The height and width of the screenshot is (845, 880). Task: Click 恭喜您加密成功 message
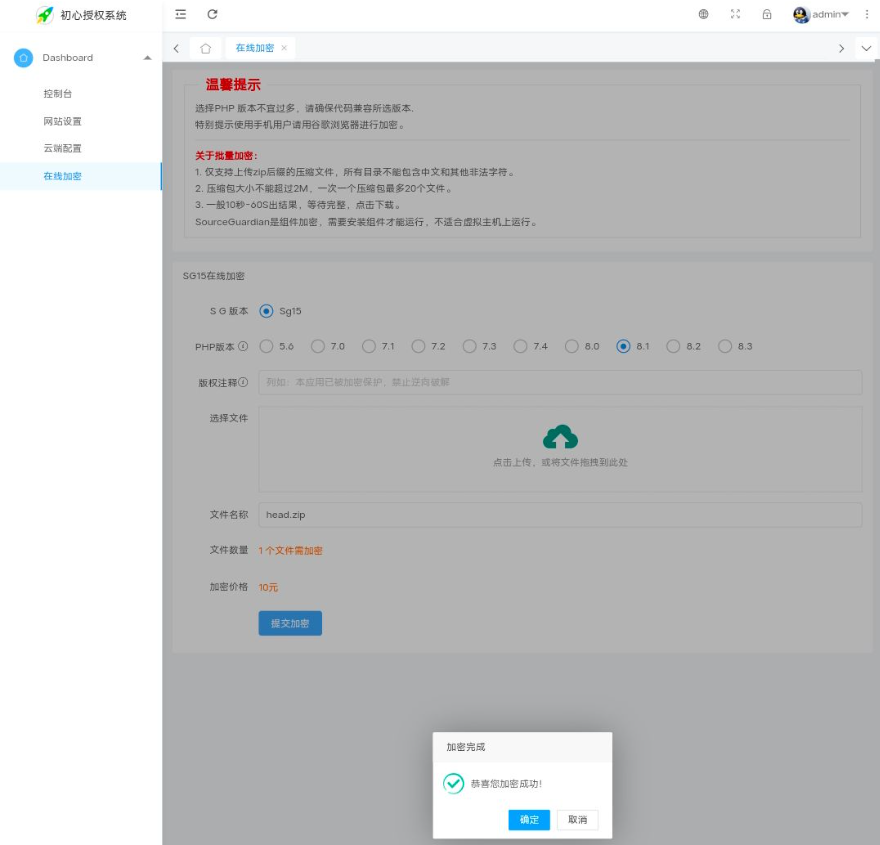506,783
